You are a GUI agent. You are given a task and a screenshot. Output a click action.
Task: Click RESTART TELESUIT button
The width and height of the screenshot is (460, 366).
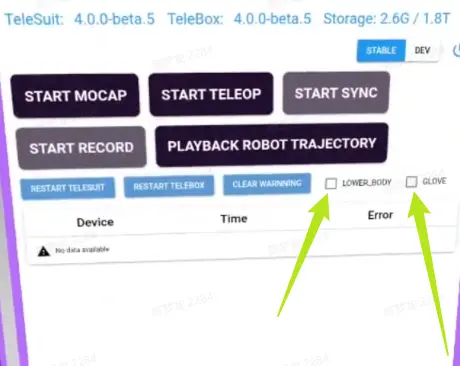click(x=68, y=188)
